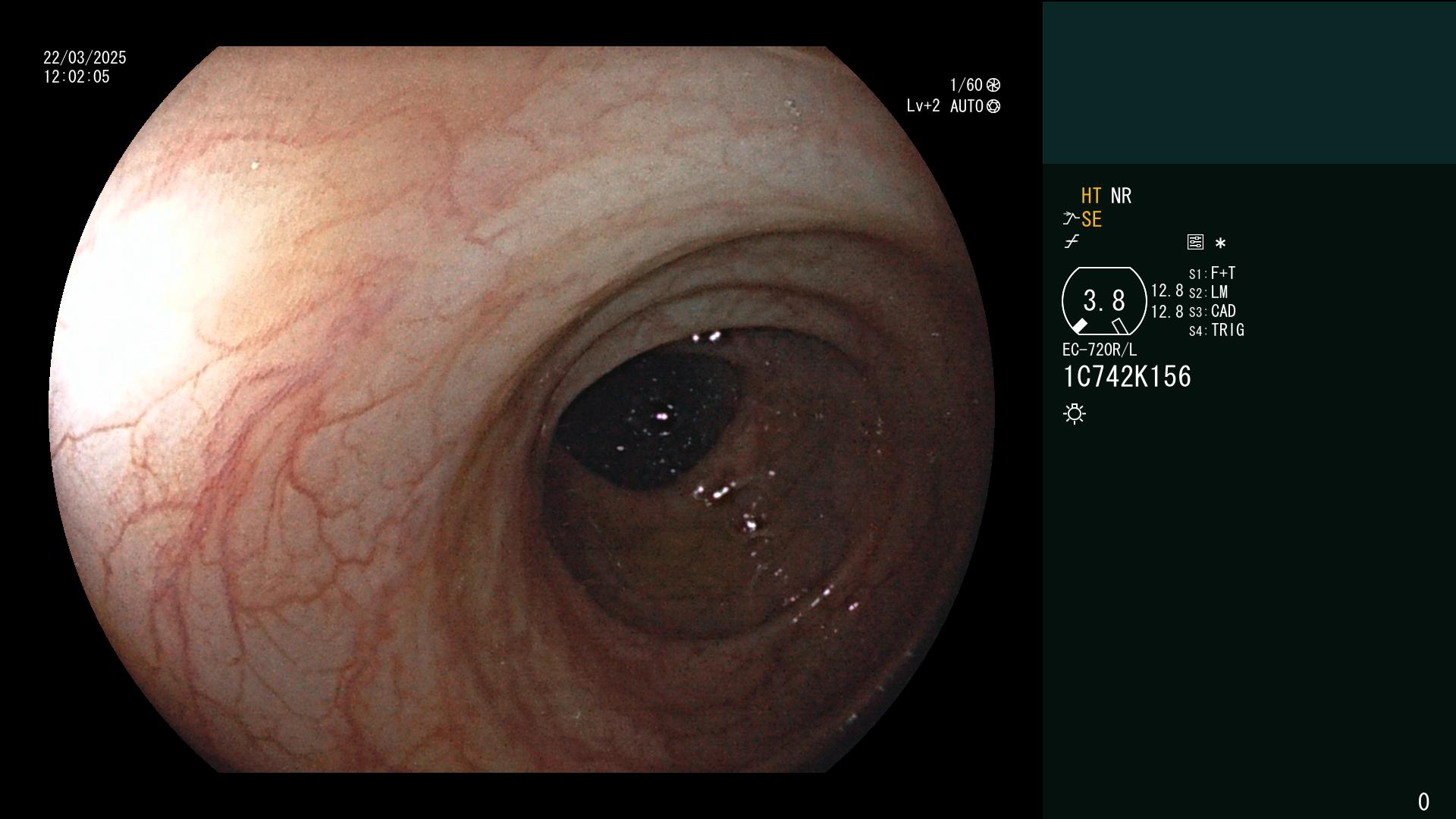Image resolution: width=1456 pixels, height=819 pixels.
Task: Click the shutter speed icon next to 1/60
Action: click(x=993, y=85)
